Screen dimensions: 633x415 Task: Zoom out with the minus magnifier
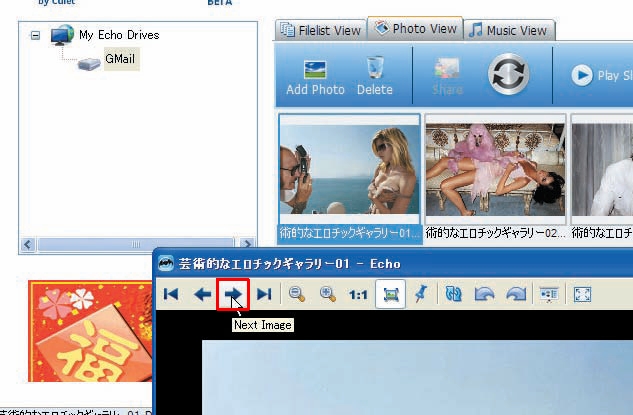(297, 294)
